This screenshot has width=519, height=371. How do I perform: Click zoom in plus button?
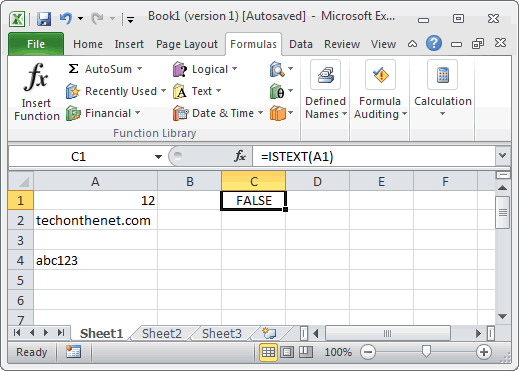coord(484,352)
